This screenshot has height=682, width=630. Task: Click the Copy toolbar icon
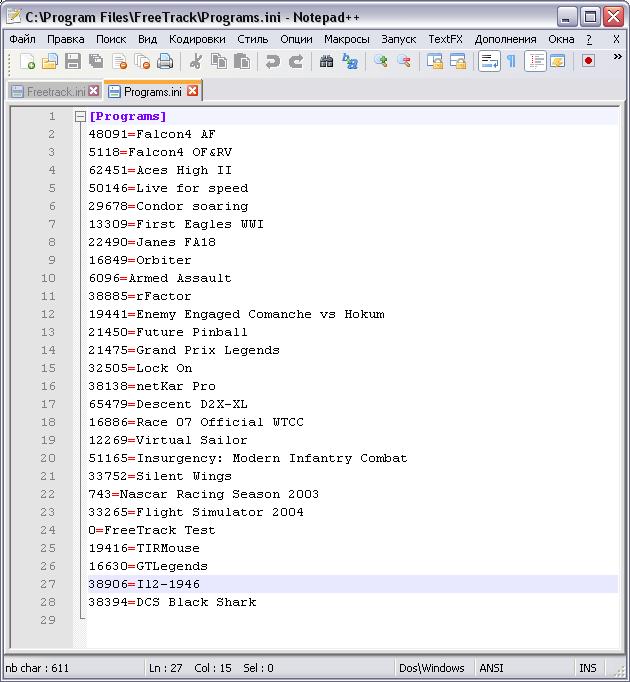click(219, 61)
